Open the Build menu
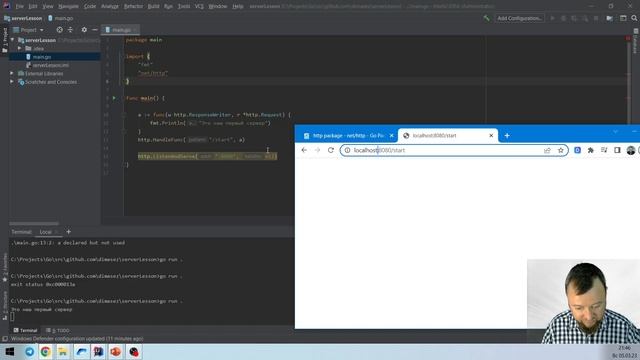 (153, 6)
